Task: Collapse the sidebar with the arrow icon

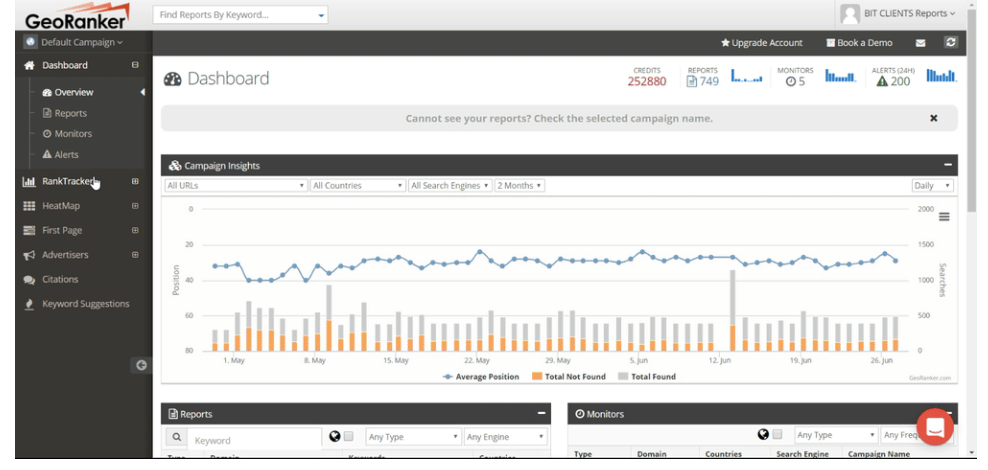Action: pyautogui.click(x=141, y=365)
